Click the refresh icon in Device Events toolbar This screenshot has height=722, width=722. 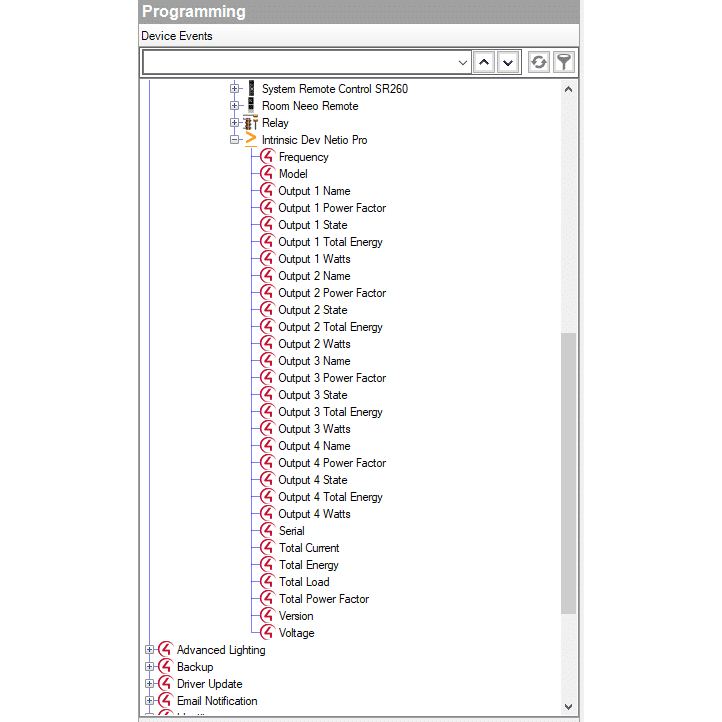[539, 62]
